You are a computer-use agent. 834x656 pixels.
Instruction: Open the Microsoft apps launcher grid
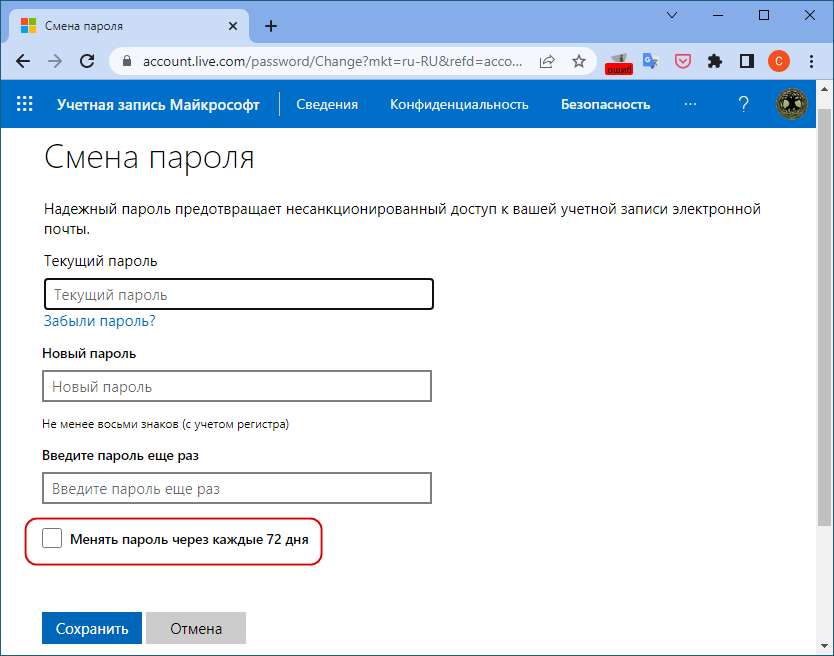(24, 104)
